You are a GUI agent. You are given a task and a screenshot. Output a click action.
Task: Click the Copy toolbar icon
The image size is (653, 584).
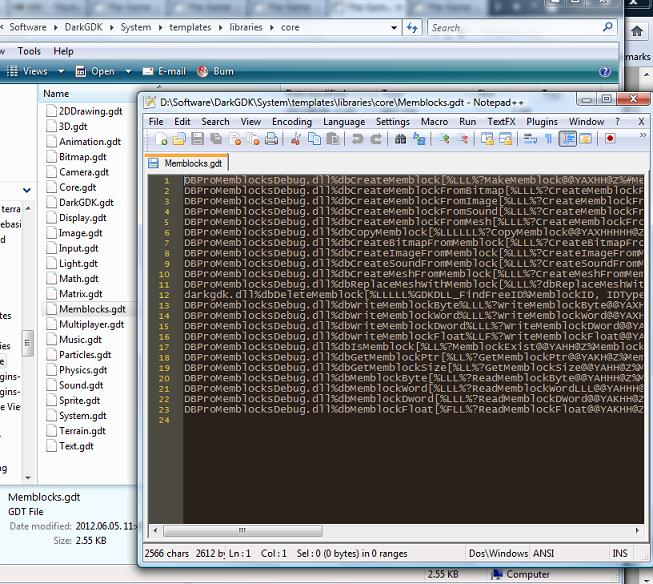314,139
